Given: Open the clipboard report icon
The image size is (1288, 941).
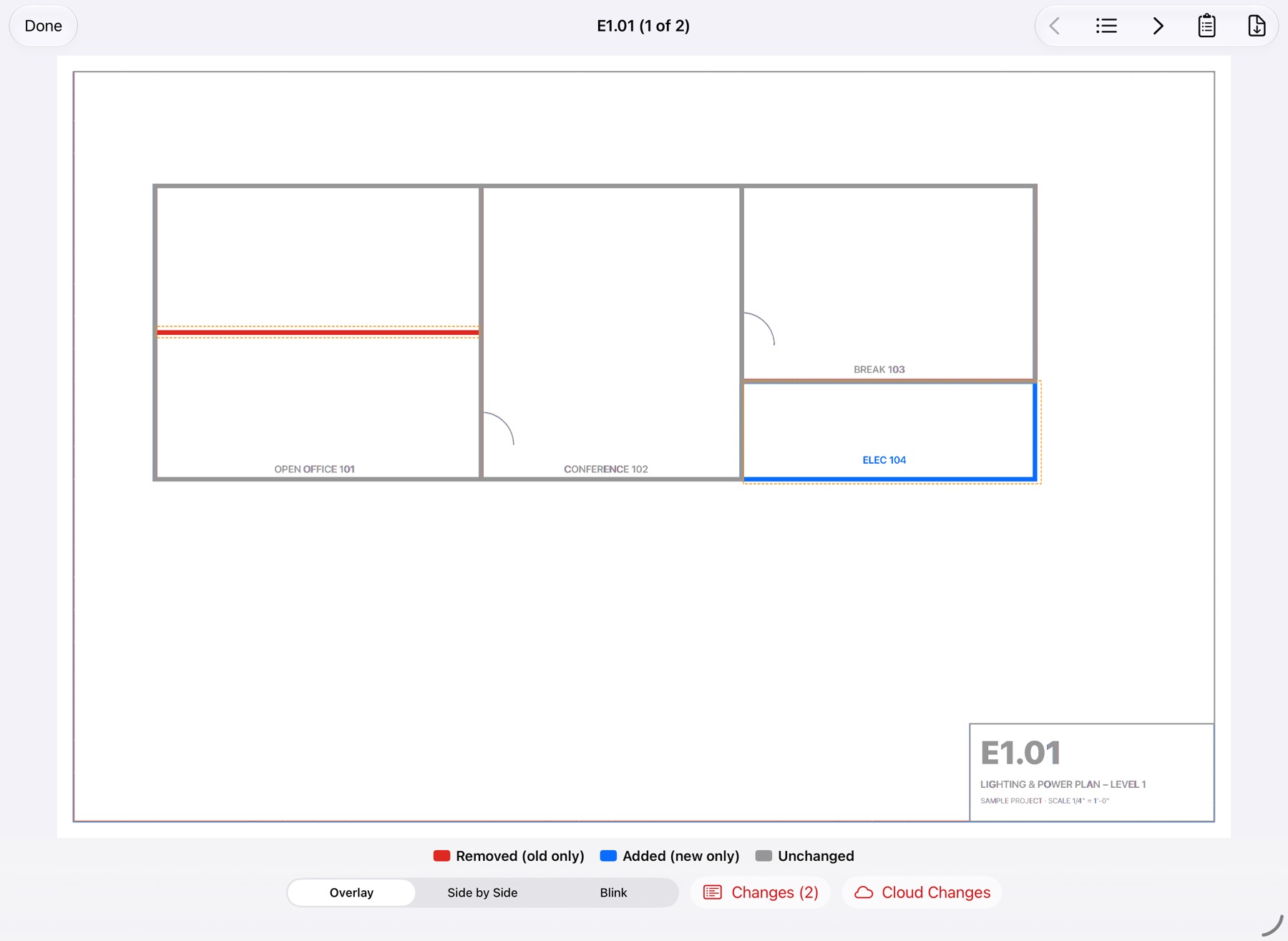Looking at the screenshot, I should tap(1207, 26).
